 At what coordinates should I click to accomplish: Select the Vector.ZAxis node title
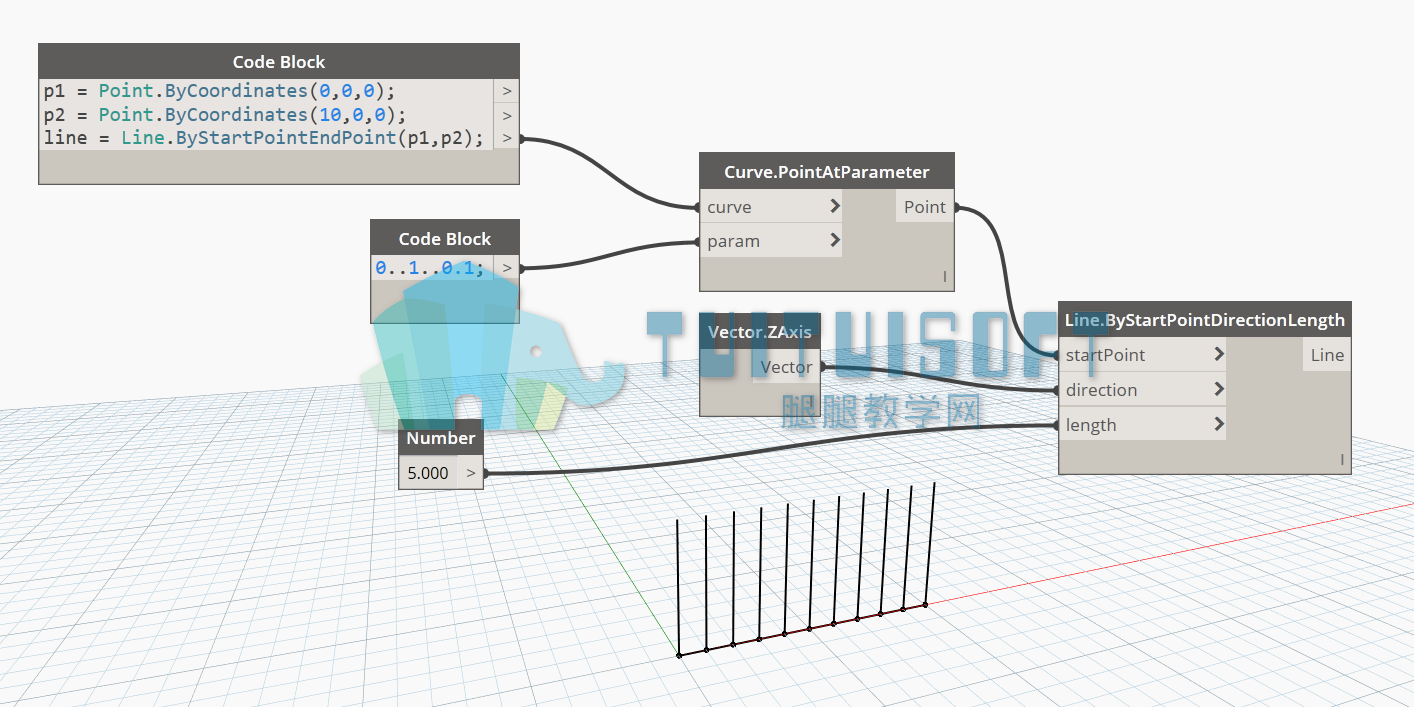[x=760, y=332]
